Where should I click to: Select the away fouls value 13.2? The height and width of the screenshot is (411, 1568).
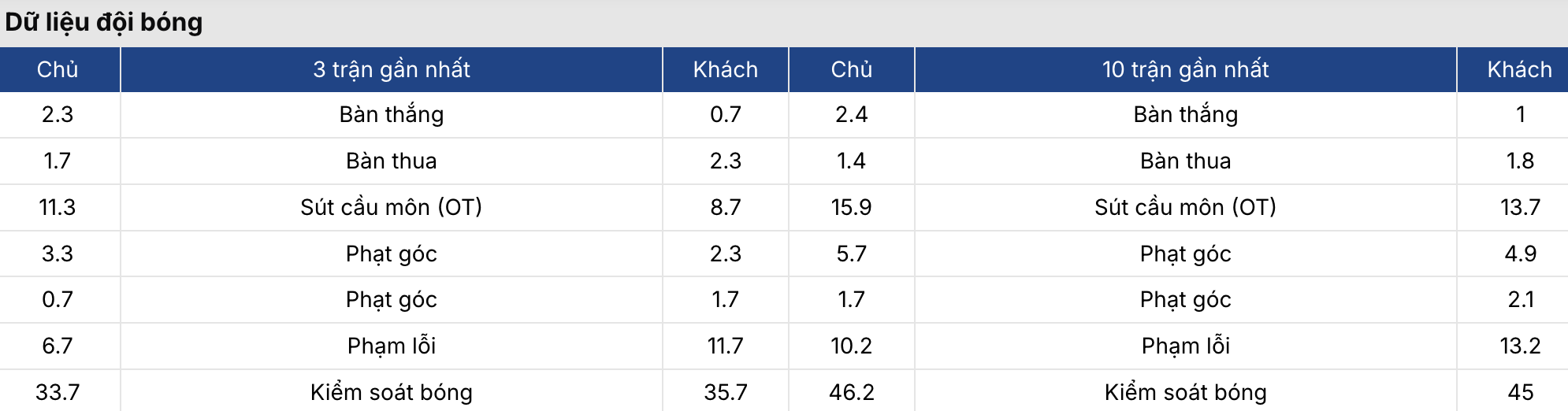(1520, 346)
